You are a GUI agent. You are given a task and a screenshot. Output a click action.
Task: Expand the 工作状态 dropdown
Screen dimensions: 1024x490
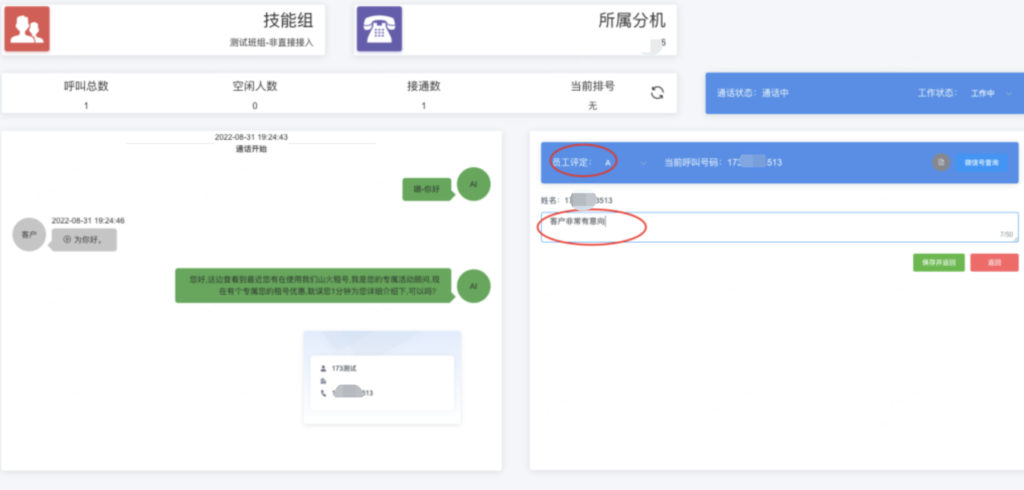[992, 93]
